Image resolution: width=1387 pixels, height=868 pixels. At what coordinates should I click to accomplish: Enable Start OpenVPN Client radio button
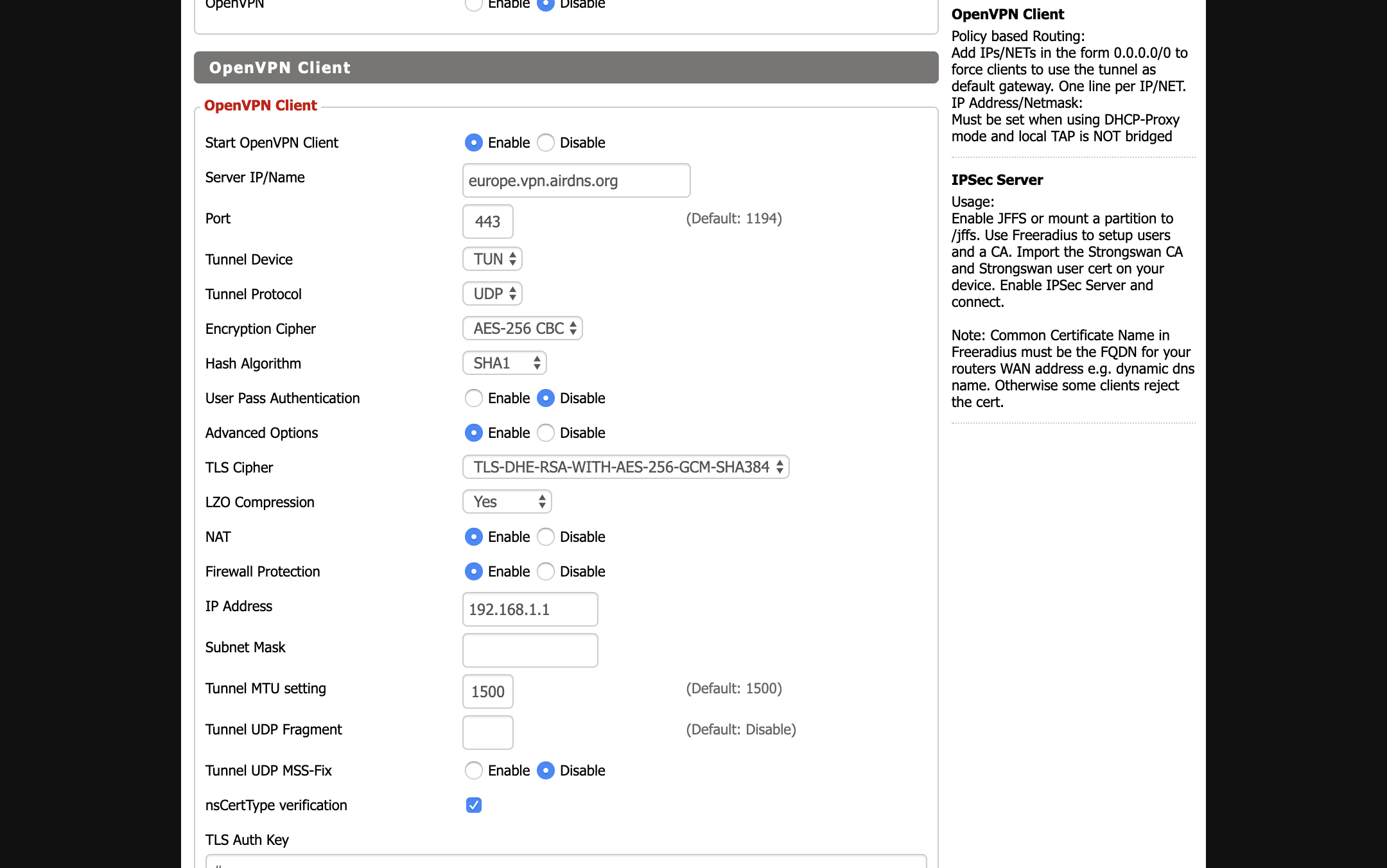pyautogui.click(x=473, y=143)
